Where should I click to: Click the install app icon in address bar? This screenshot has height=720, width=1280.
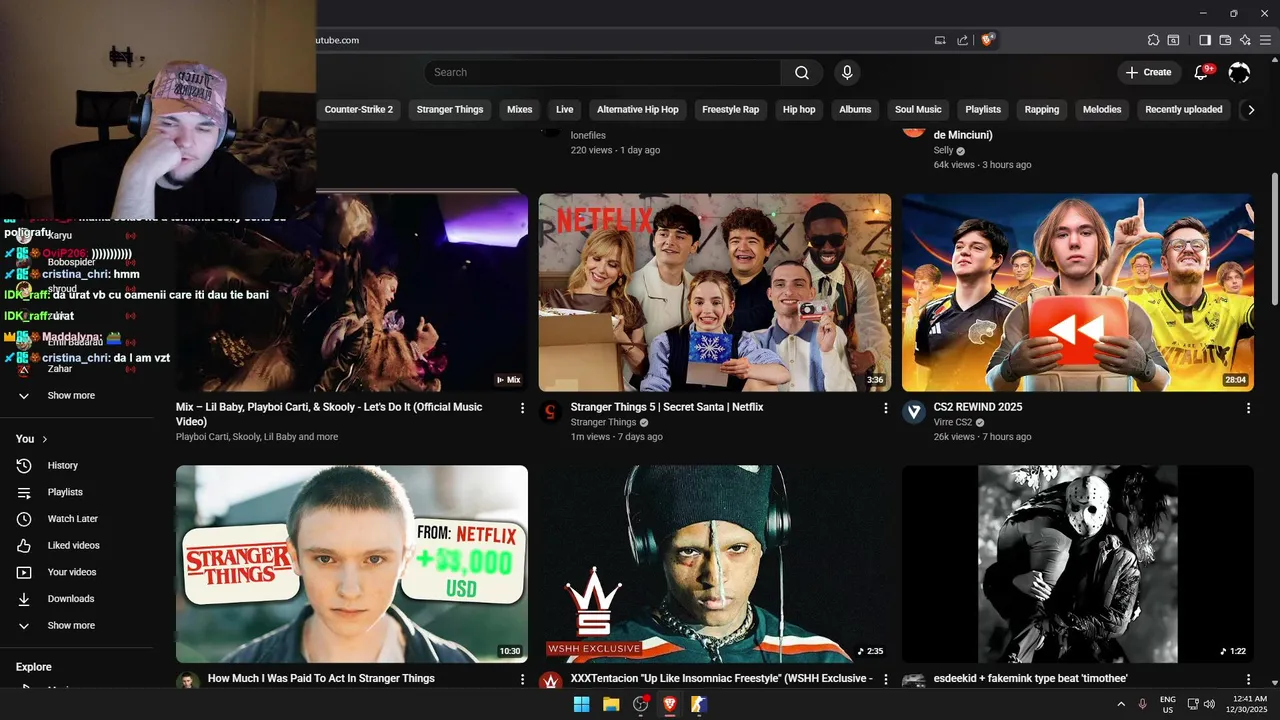(940, 40)
